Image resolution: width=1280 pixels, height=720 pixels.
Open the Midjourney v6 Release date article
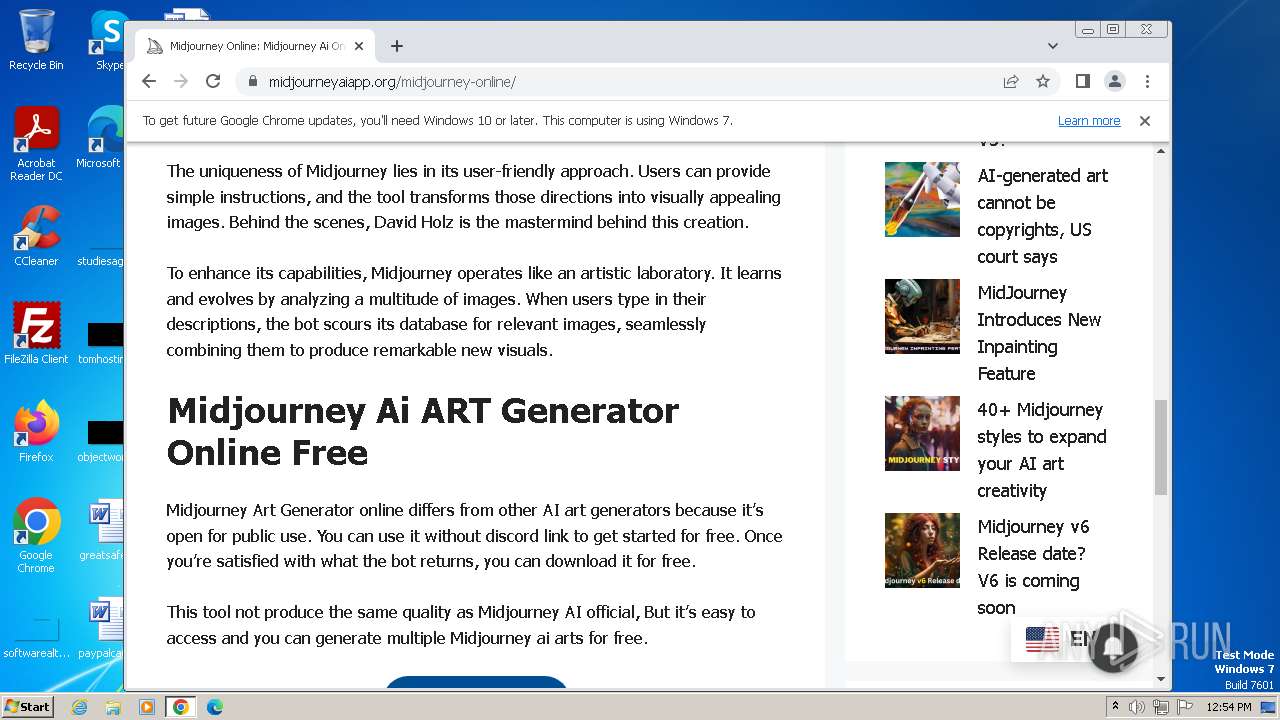[1033, 567]
